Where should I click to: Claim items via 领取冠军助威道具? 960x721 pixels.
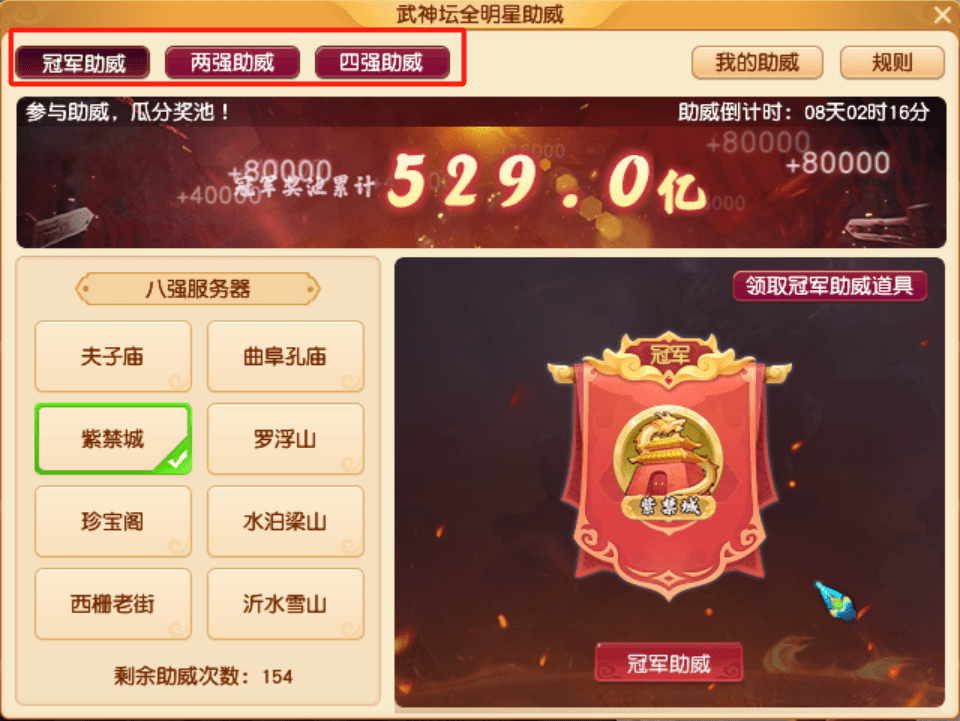click(830, 286)
